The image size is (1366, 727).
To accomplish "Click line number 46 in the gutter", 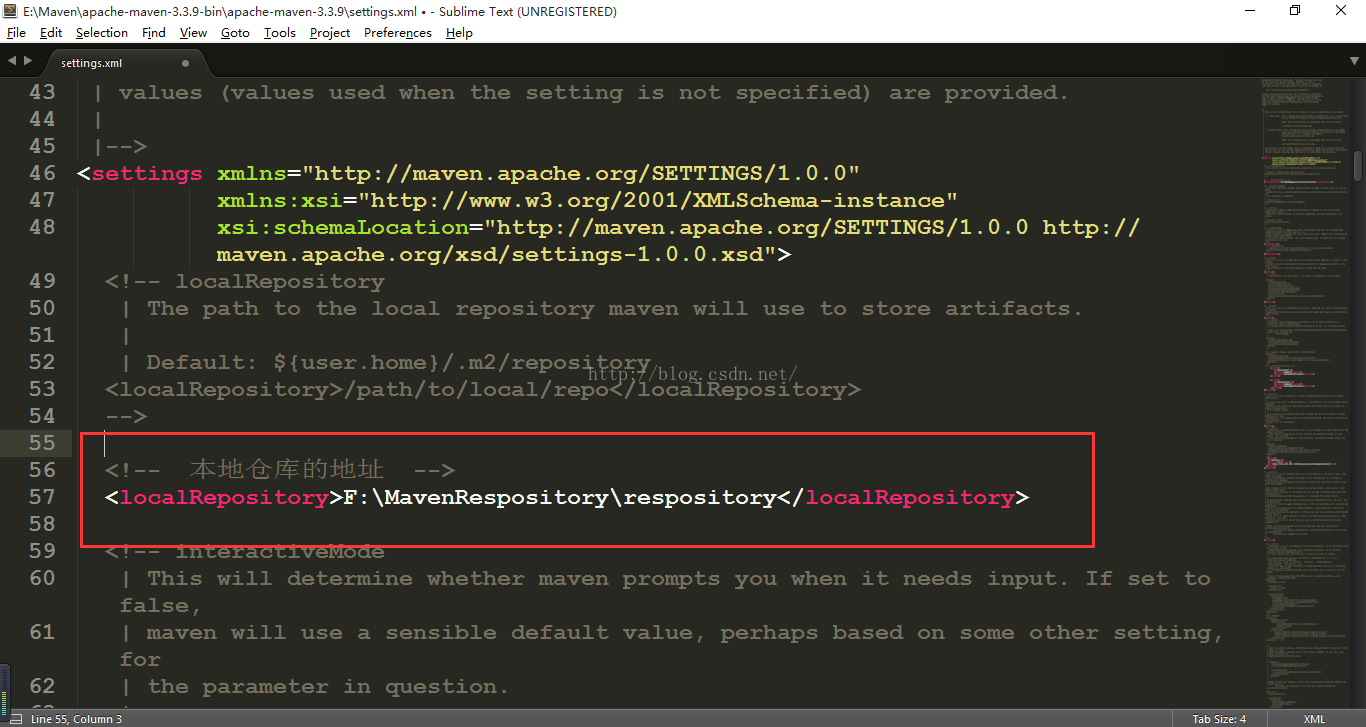I will click(43, 173).
